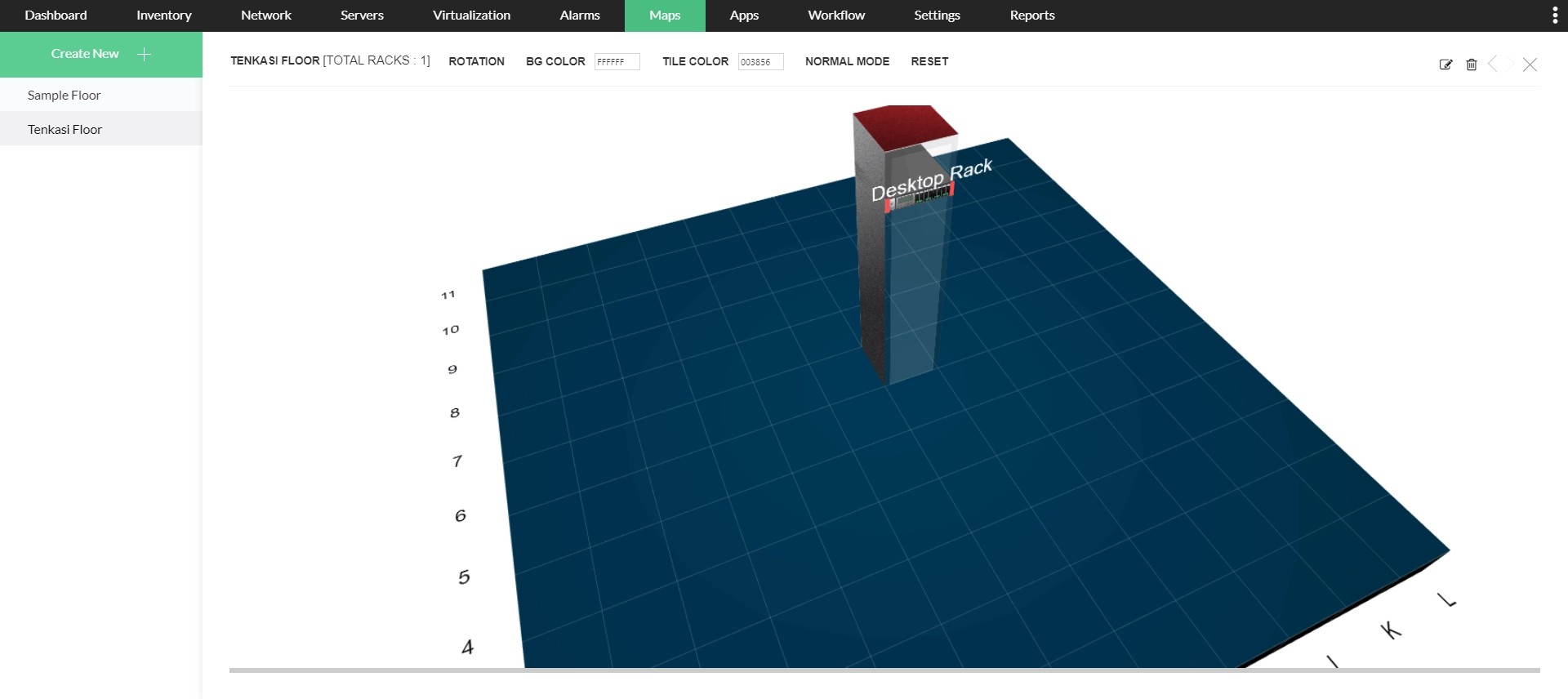Edit the Tenkasi floor map
This screenshot has width=1568, height=699.
1445,65
